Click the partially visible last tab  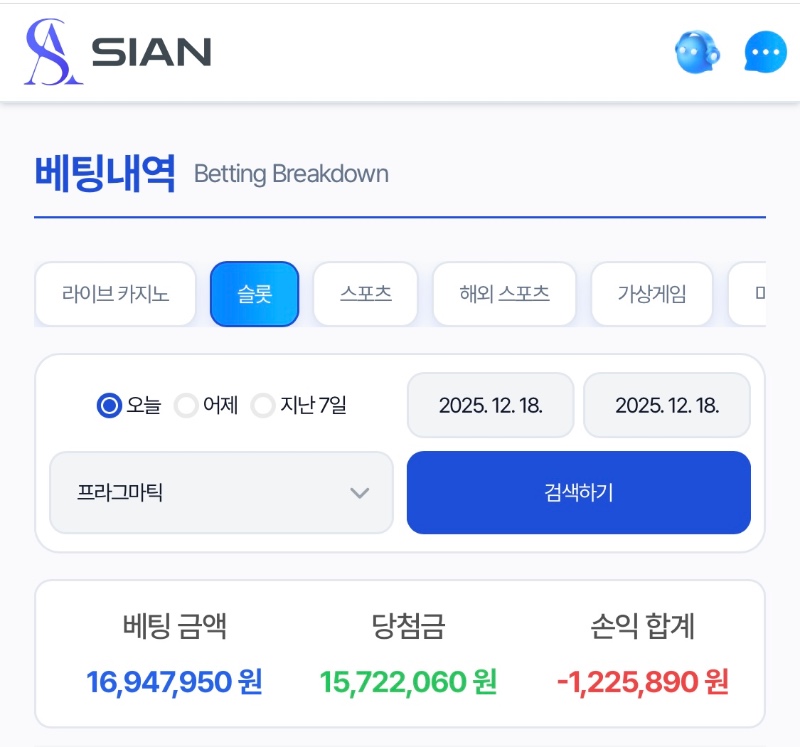click(750, 294)
